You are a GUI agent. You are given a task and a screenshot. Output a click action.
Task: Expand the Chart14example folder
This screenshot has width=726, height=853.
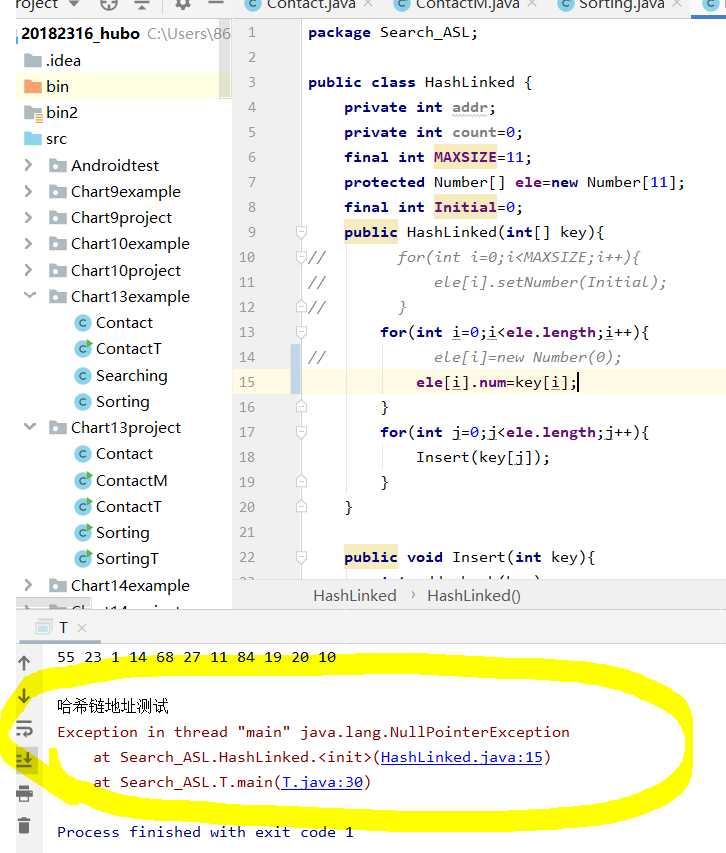coord(28,585)
